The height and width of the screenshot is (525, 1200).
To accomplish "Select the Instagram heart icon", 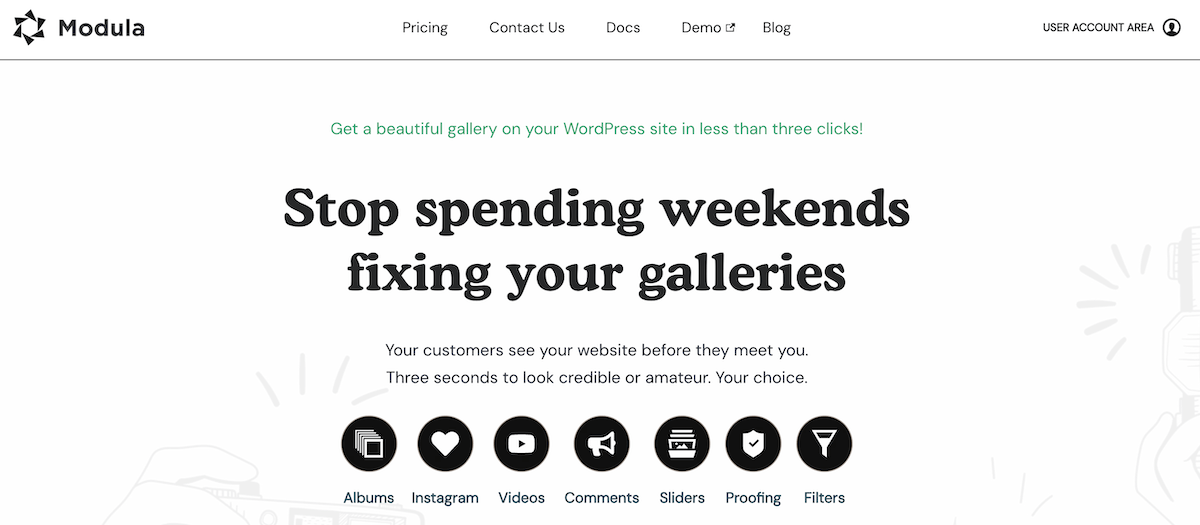I will point(445,443).
